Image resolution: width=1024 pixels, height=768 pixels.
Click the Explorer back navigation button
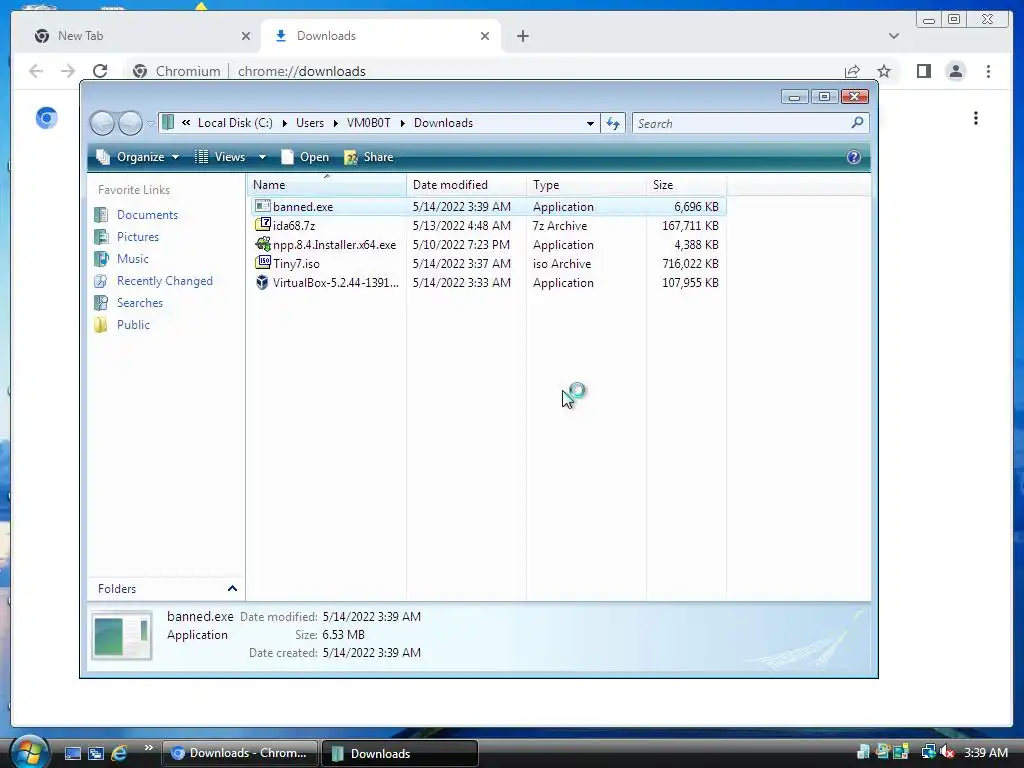[x=103, y=123]
